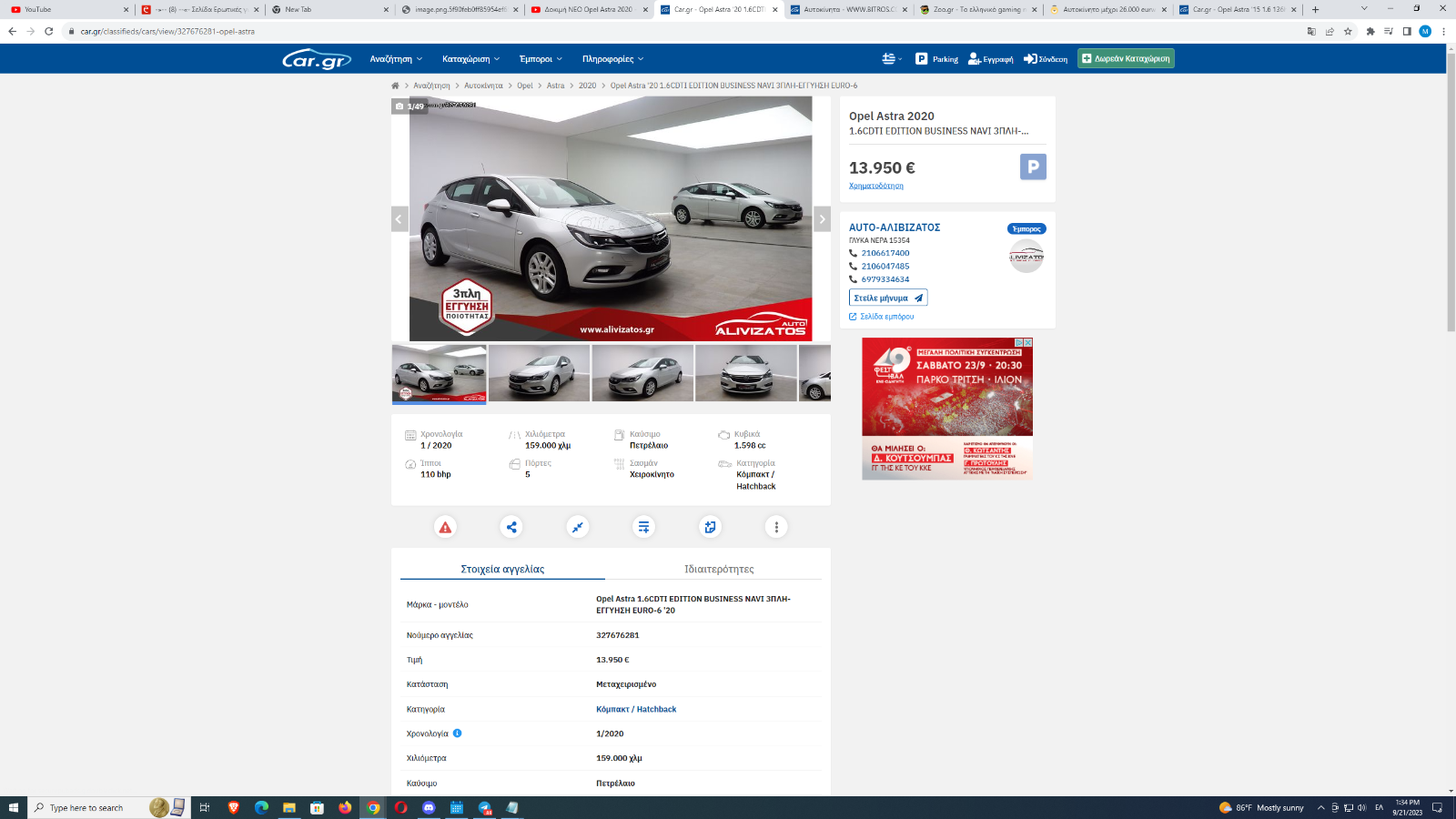This screenshot has width=1456, height=819.
Task: Click Windows Start button
Action: (x=13, y=807)
